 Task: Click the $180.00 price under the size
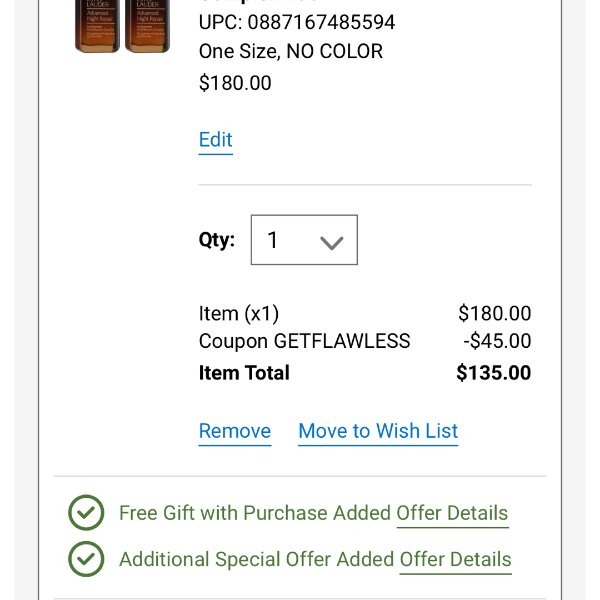click(x=235, y=83)
